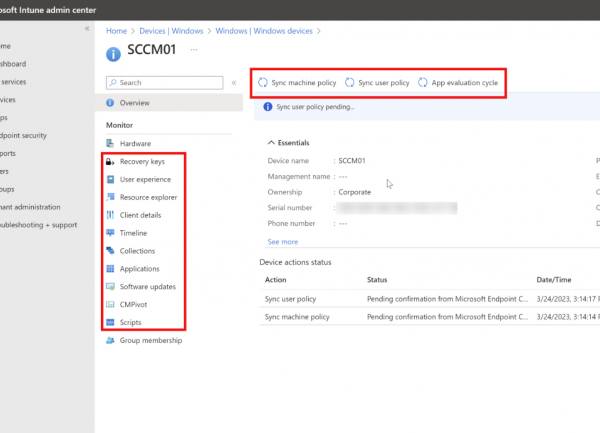Image resolution: width=600 pixels, height=433 pixels.
Task: Open Troubleshooting + support in sidebar
Action: point(38,225)
